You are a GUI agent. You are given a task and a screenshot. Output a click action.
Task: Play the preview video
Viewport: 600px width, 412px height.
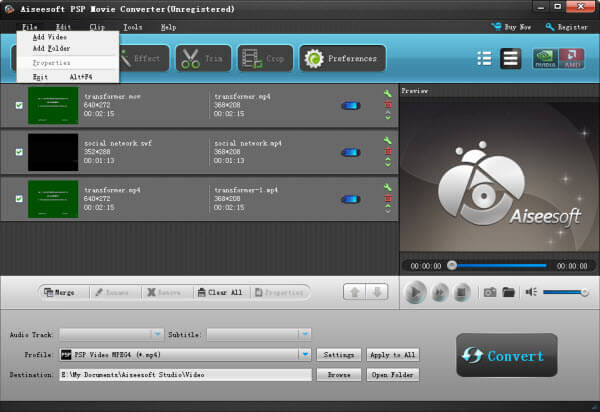(415, 293)
